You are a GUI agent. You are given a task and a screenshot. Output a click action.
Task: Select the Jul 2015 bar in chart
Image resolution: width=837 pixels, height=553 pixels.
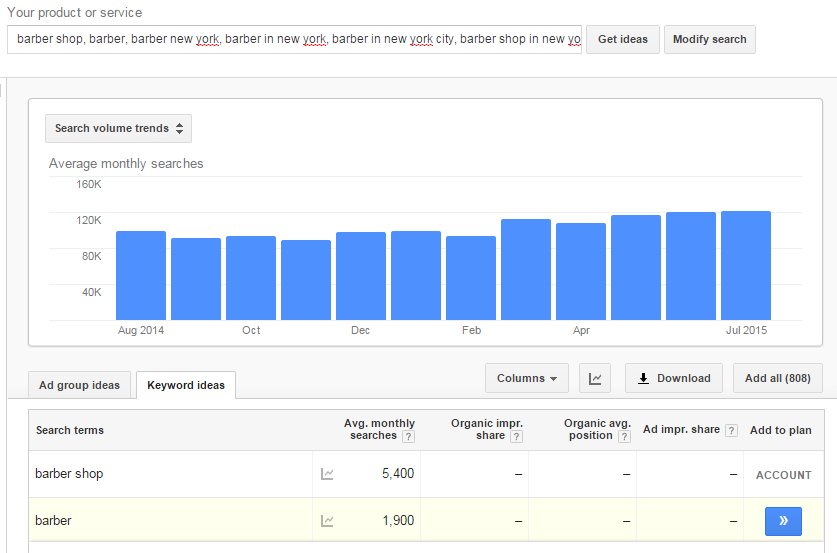click(746, 266)
